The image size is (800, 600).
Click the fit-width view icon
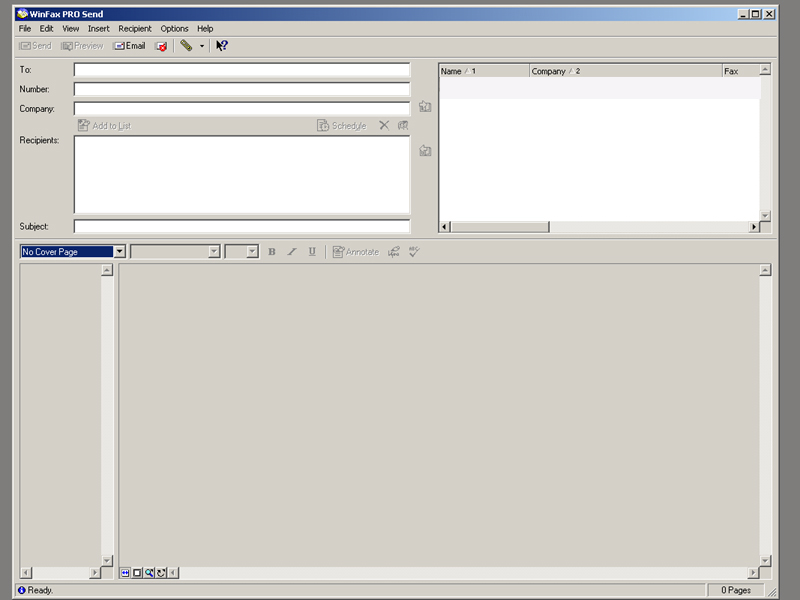tap(125, 573)
